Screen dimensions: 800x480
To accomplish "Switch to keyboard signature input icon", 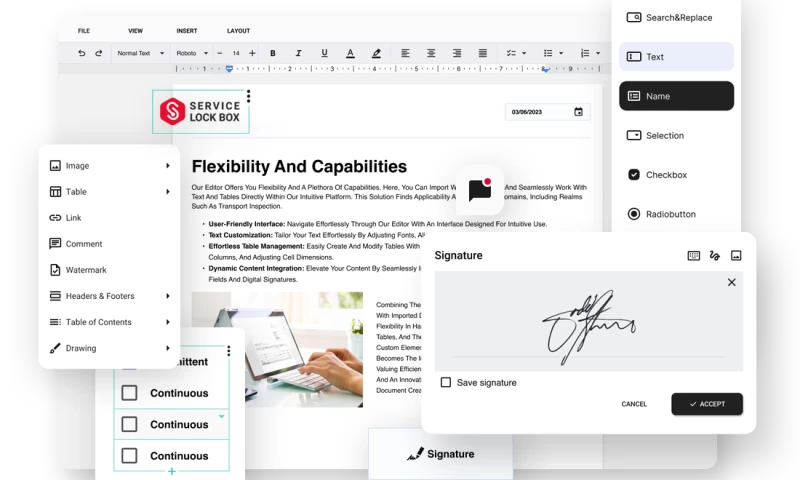I will pos(694,256).
